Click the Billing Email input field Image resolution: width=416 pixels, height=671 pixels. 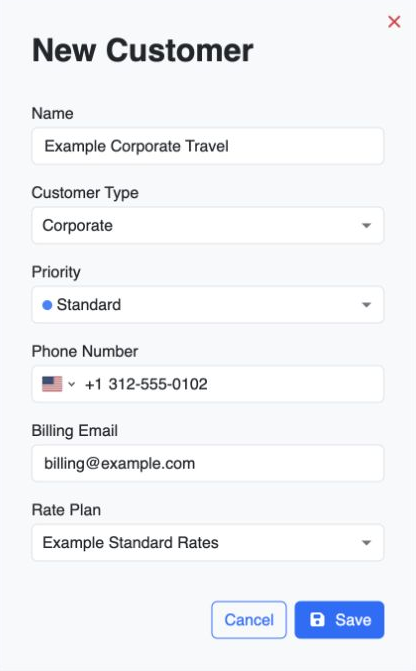208,463
